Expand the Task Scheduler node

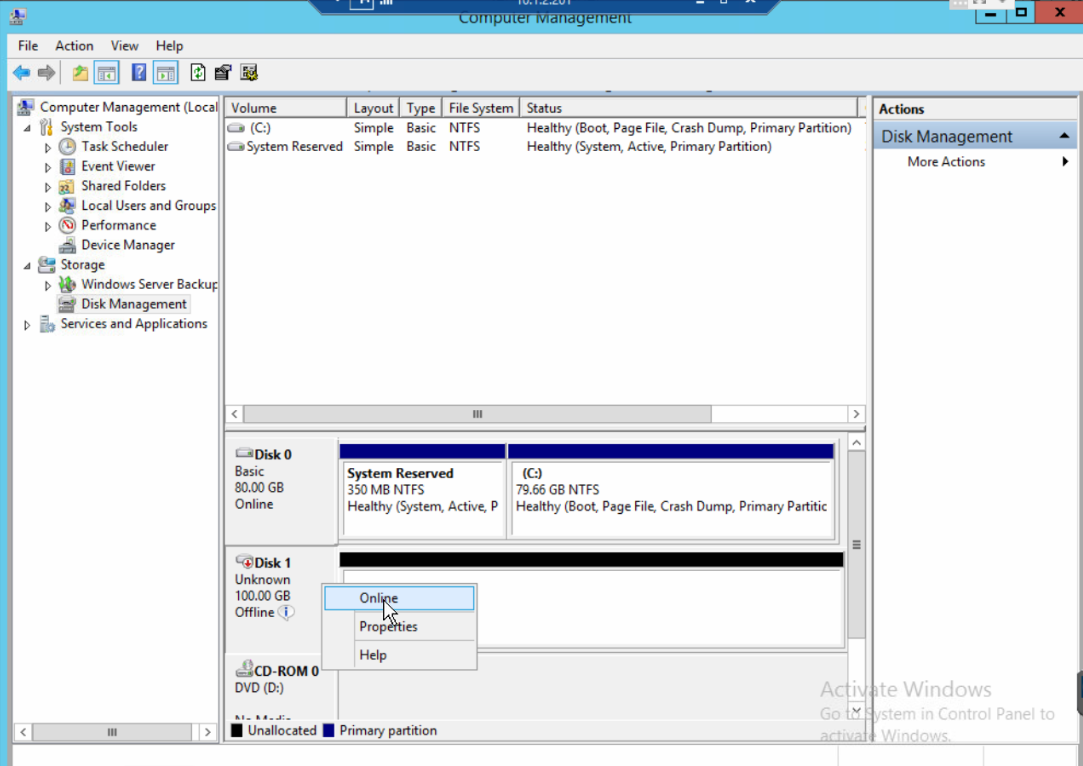(x=48, y=147)
